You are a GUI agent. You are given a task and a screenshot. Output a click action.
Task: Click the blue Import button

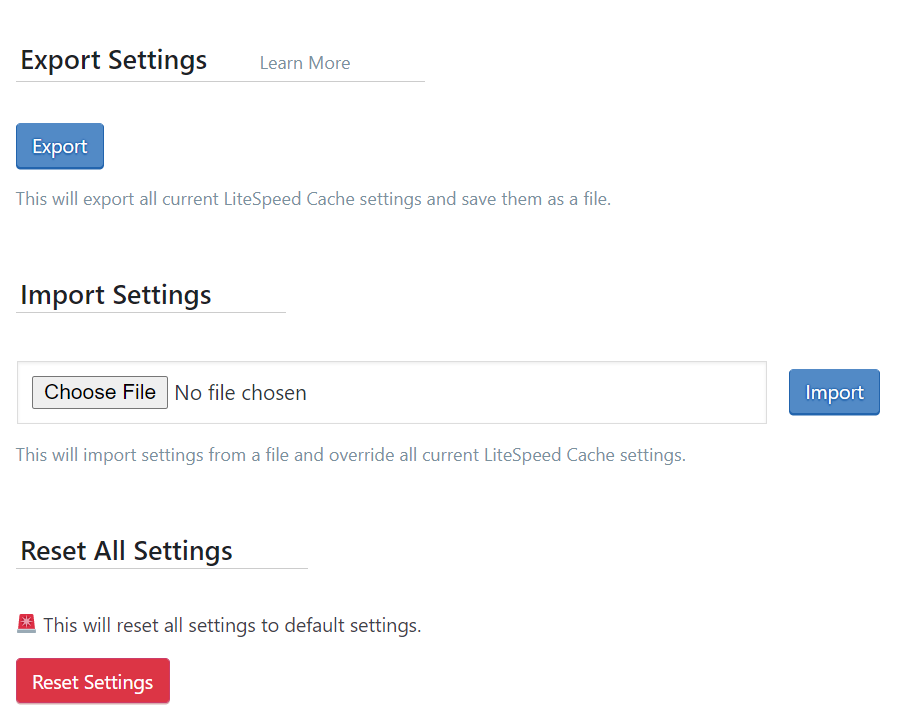pos(834,392)
